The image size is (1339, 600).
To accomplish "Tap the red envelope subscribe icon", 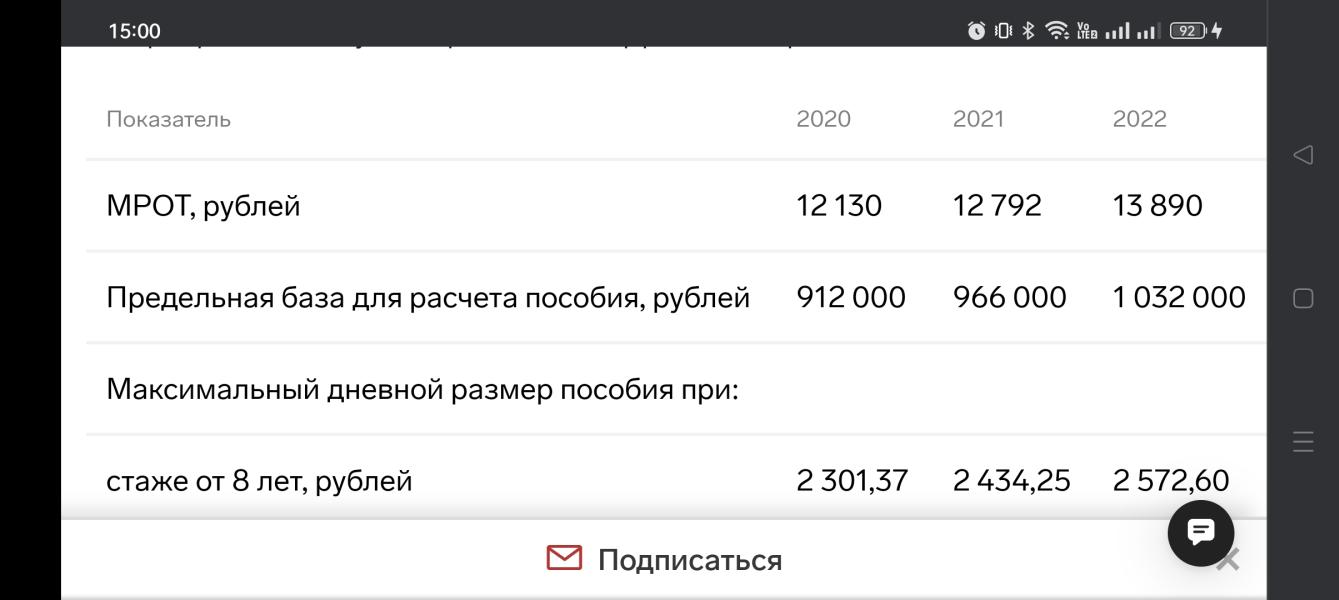I will [564, 558].
